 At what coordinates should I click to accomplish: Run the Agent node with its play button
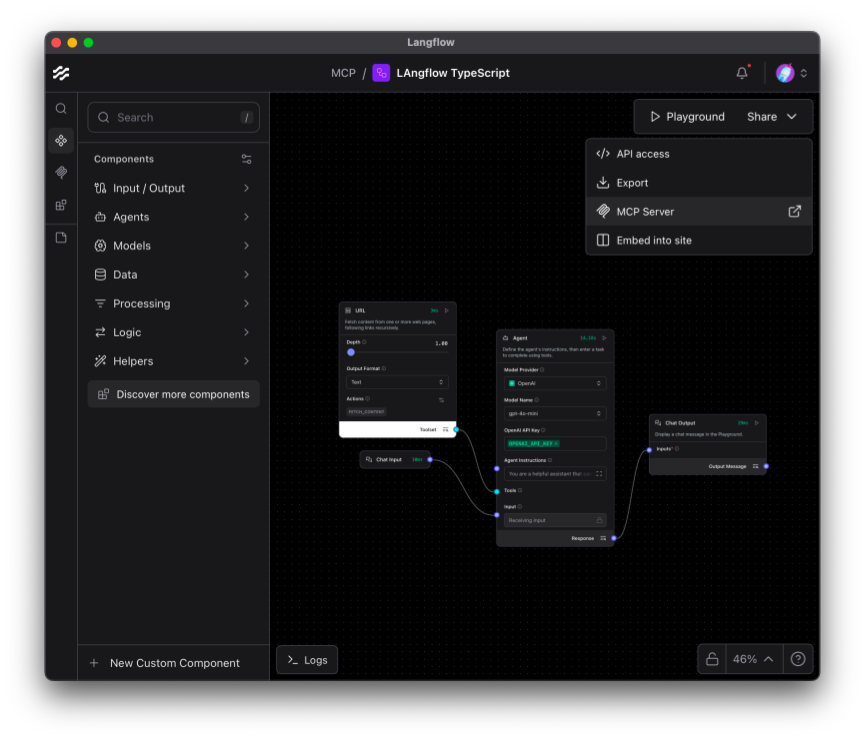[604, 337]
